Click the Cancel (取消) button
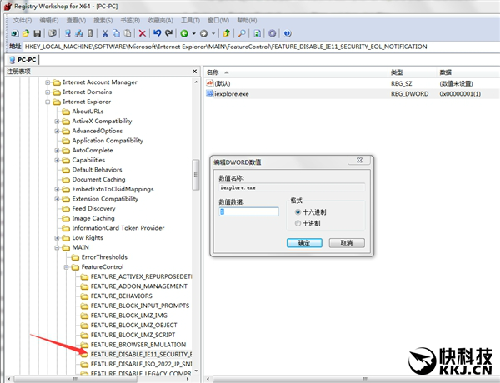This screenshot has width=500, height=383. pyautogui.click(x=347, y=243)
